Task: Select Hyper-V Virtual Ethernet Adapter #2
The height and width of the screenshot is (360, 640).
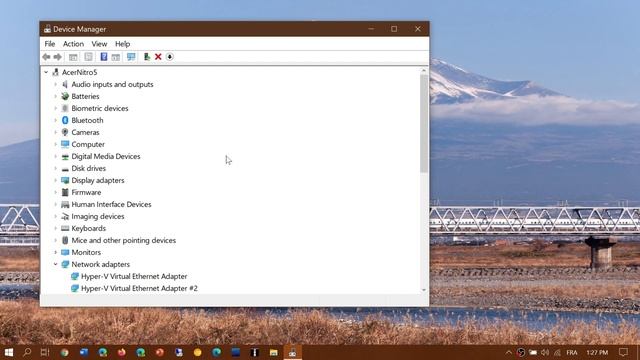Action: [139, 288]
